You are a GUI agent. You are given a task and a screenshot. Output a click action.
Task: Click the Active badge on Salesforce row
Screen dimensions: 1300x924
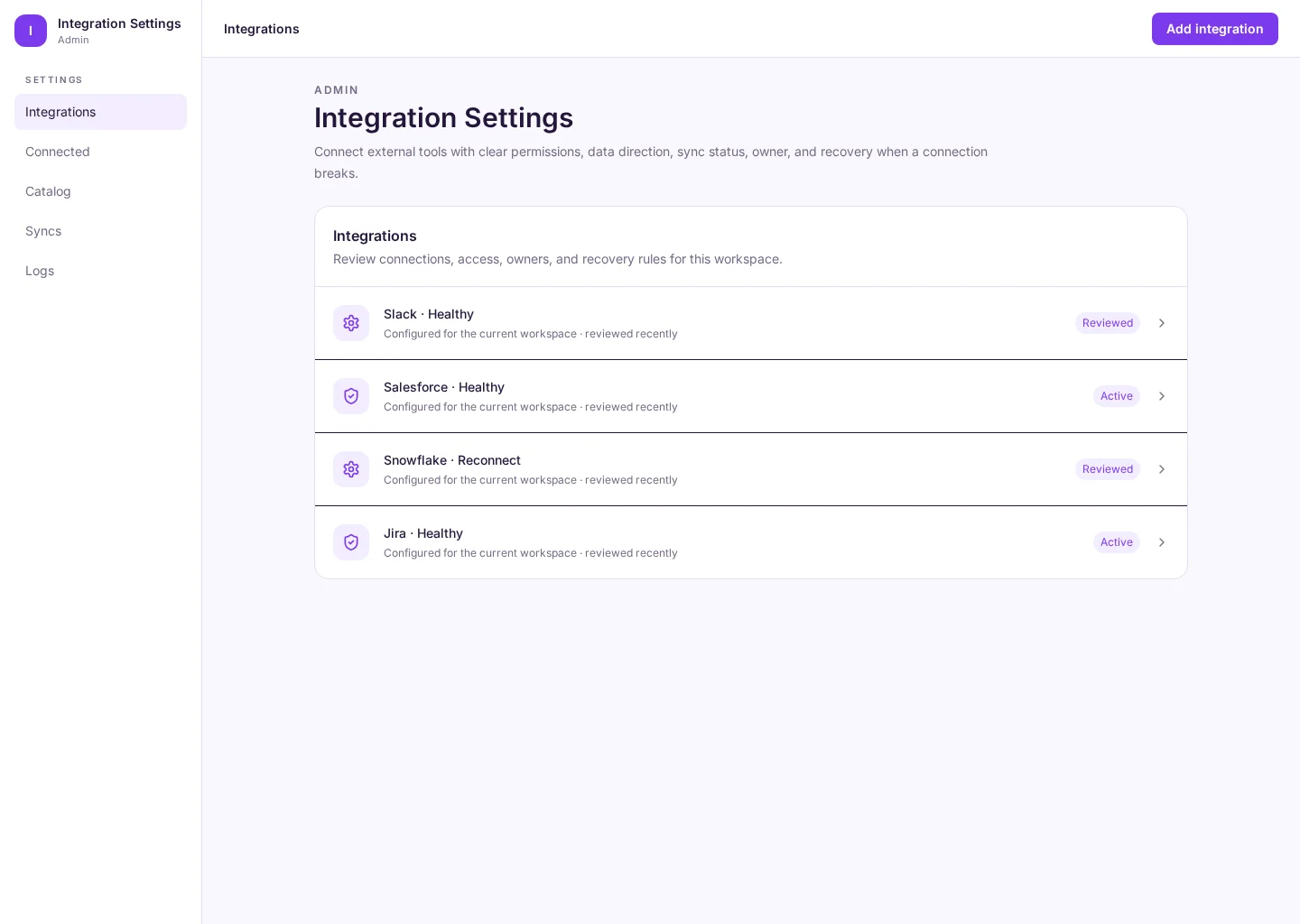(x=1116, y=396)
